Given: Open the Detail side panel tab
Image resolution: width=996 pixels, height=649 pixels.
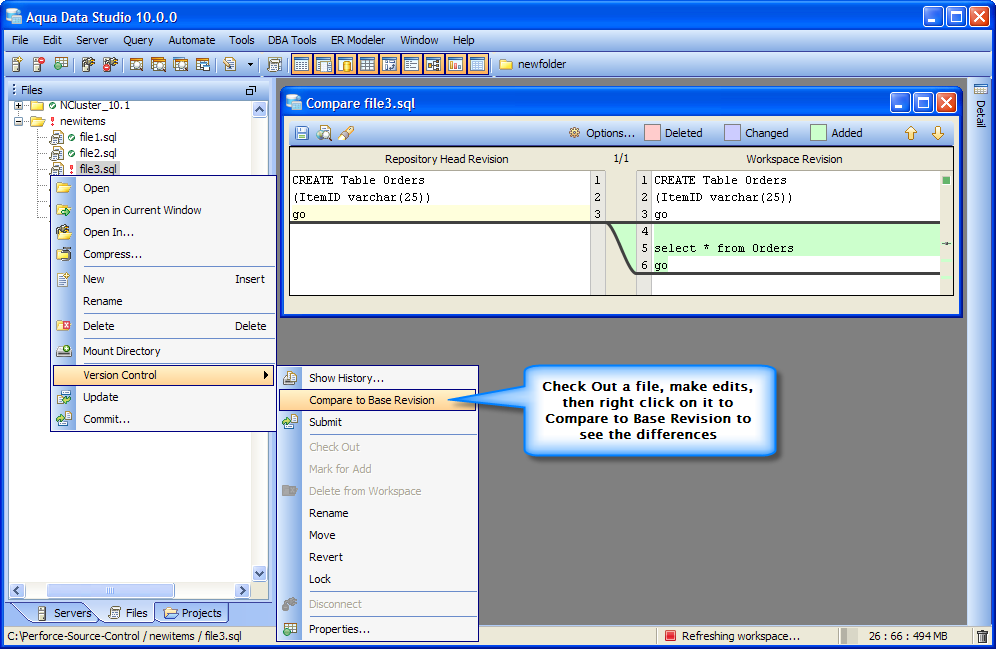Looking at the screenshot, I should [981, 105].
